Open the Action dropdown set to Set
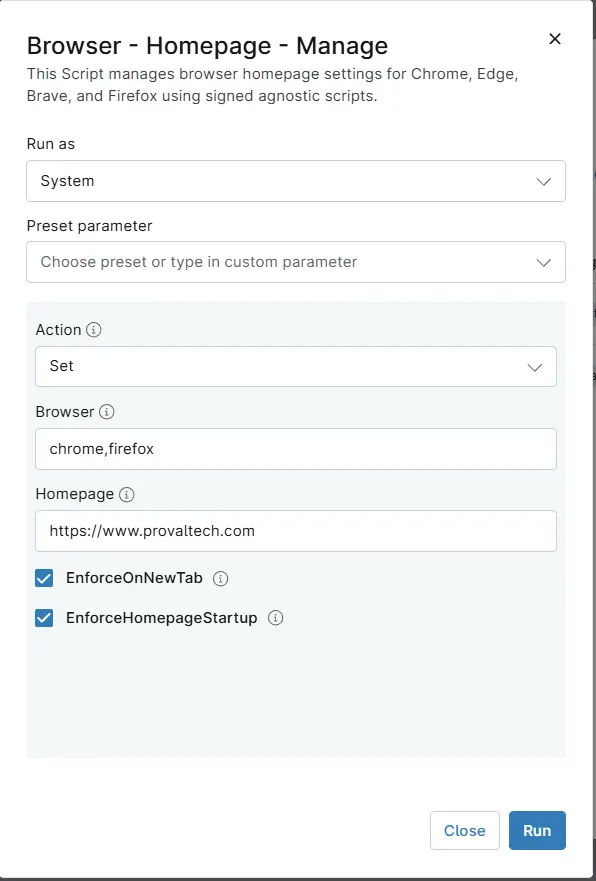Viewport: 596px width, 881px height. (295, 366)
